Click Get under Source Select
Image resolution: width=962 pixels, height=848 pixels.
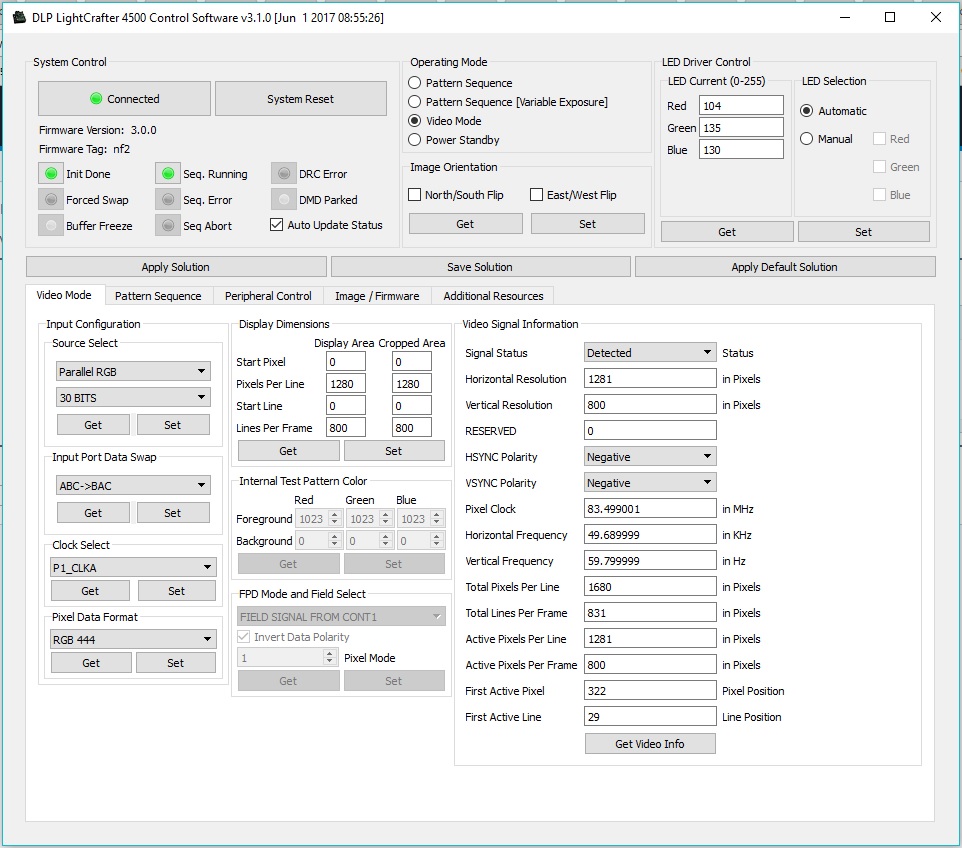(93, 424)
